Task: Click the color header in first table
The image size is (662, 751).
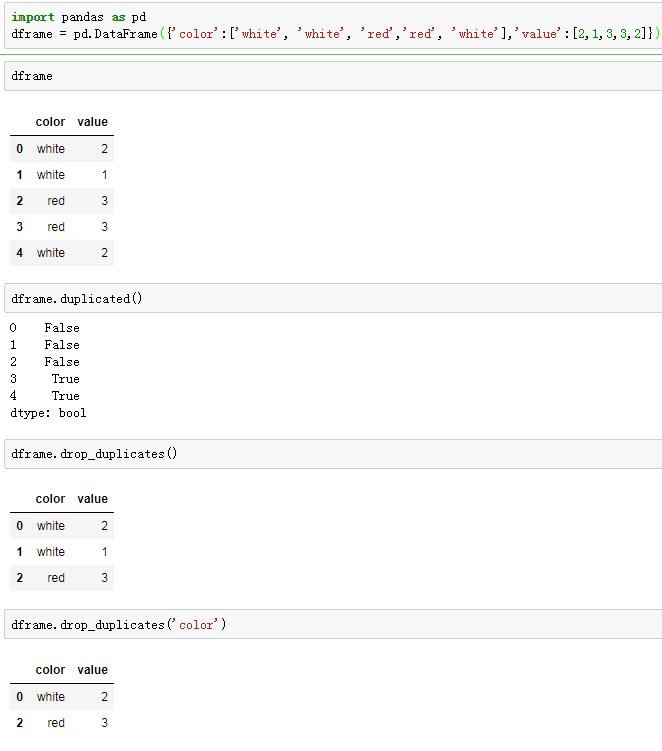Action: coord(50,122)
